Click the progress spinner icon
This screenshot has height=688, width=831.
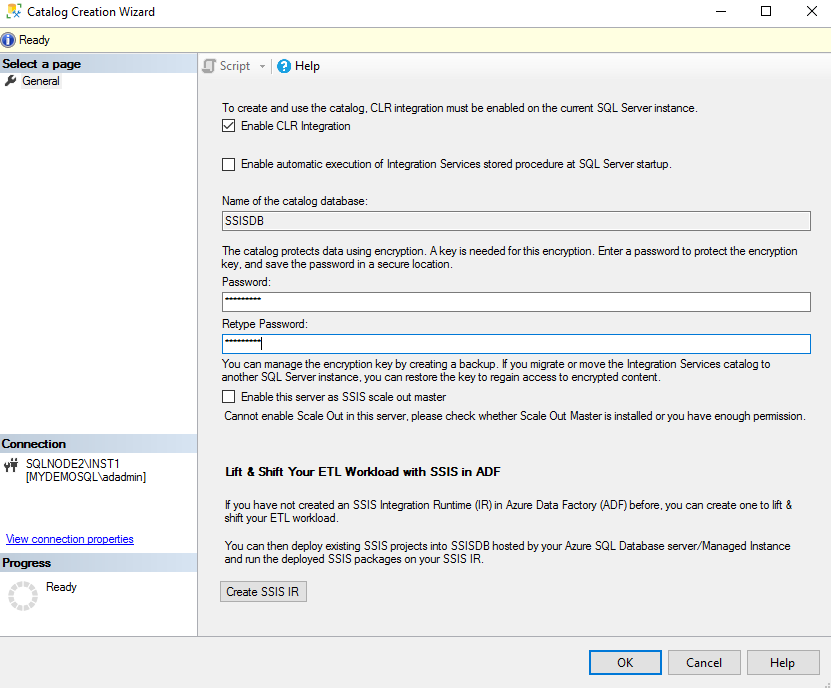pos(22,595)
